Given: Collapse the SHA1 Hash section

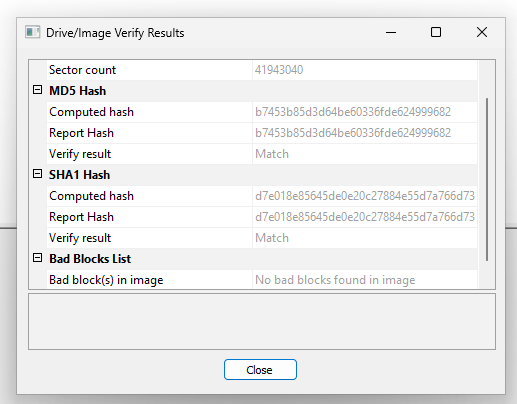Looking at the screenshot, I should tap(37, 174).
